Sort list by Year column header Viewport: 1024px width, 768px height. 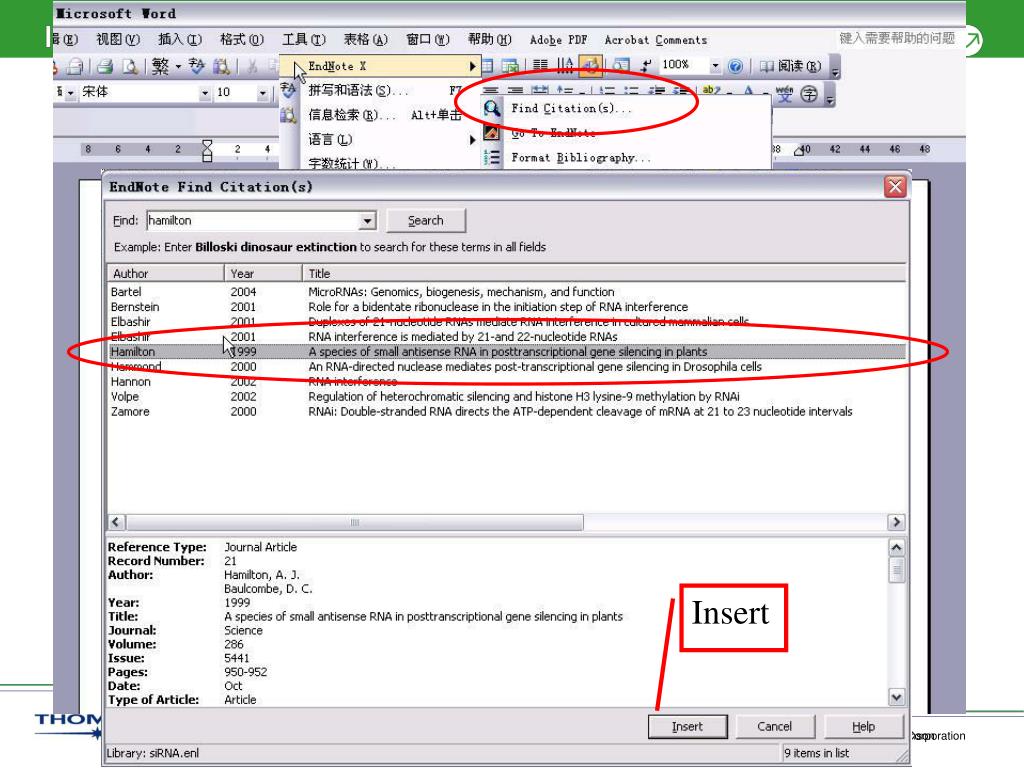point(263,273)
